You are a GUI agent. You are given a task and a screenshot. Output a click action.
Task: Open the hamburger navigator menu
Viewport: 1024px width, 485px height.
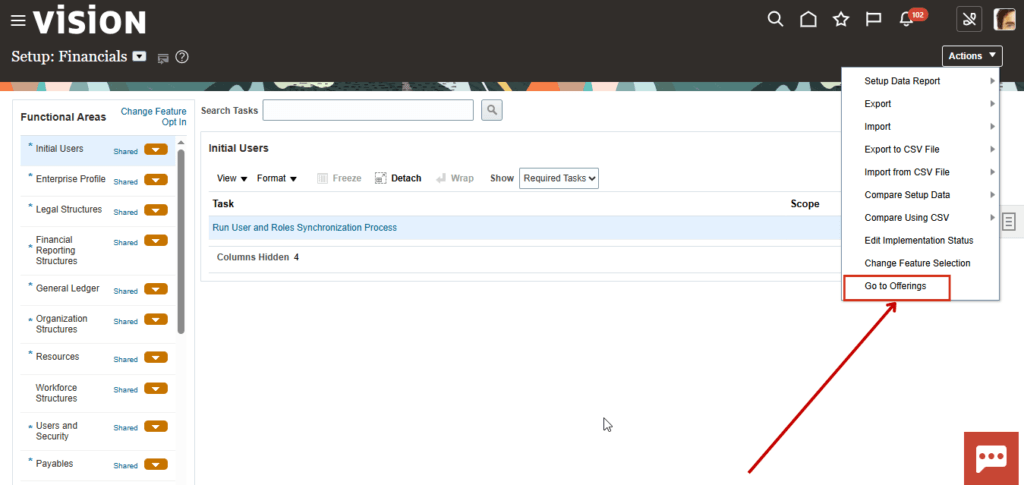coord(18,20)
